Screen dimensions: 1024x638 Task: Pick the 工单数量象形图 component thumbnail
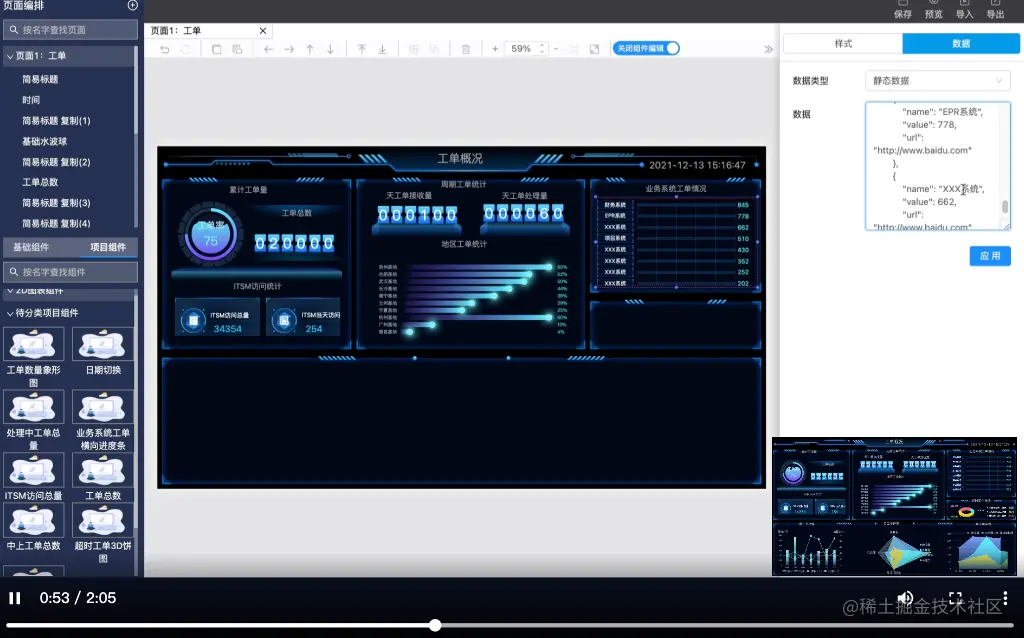coord(33,344)
